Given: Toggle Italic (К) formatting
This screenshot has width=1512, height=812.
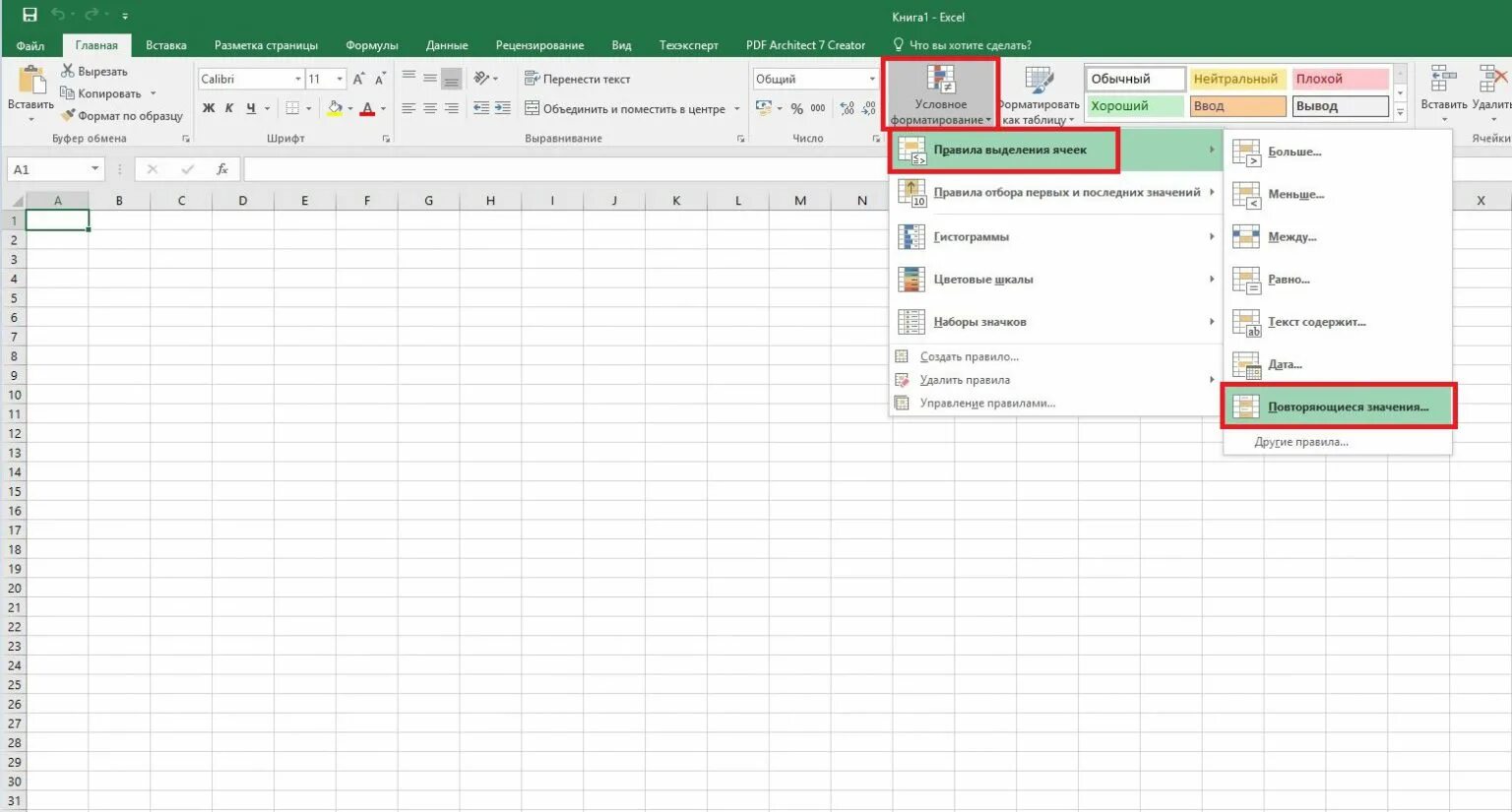Looking at the screenshot, I should 229,108.
